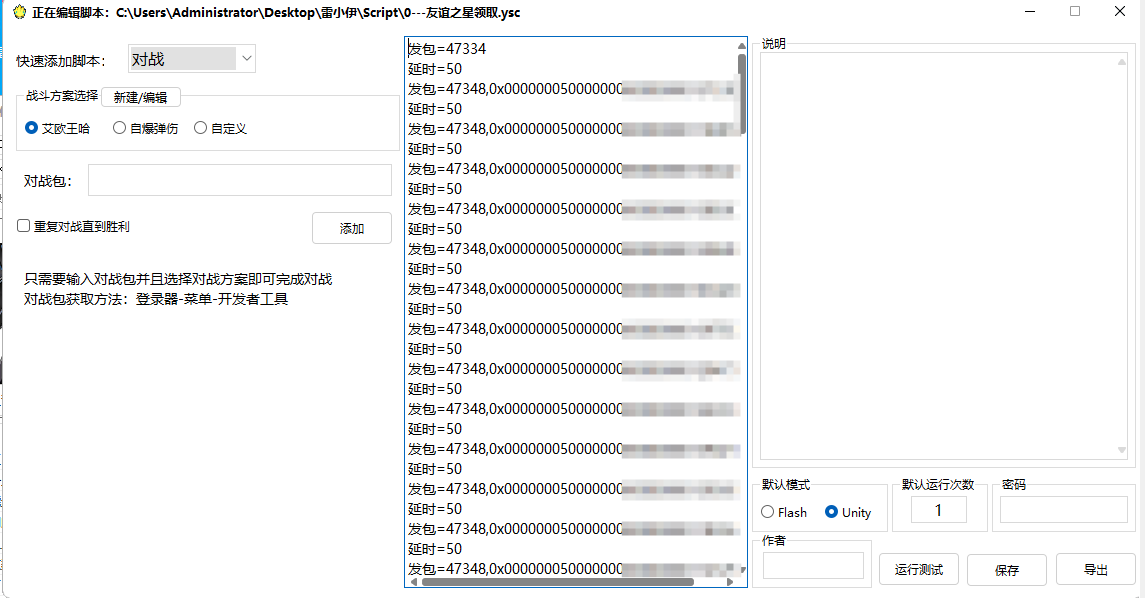The image size is (1145, 598).
Task: Enable 重复对战直到胜利 checkbox
Action: [x=24, y=227]
